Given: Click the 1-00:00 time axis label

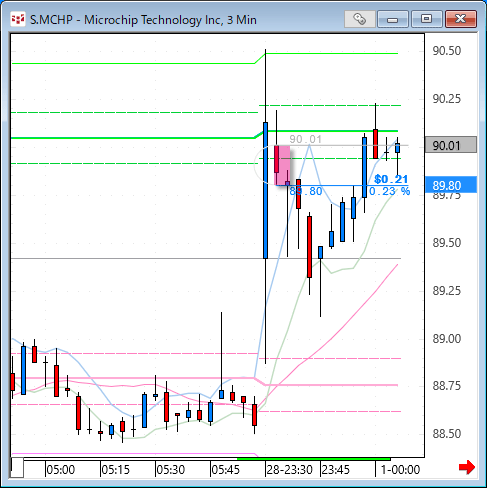Looking at the screenshot, I should (x=400, y=470).
